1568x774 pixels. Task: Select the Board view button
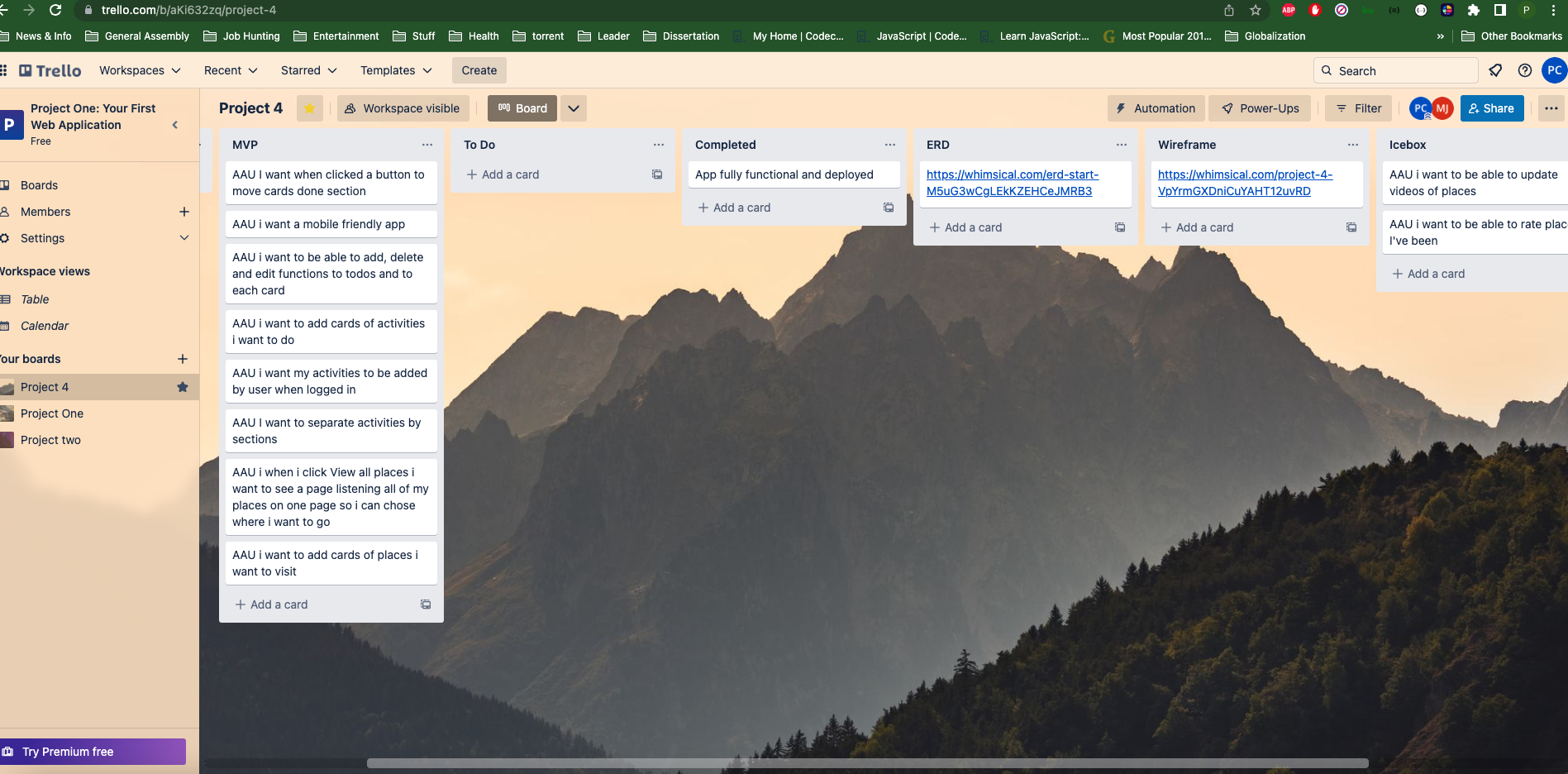(x=522, y=108)
